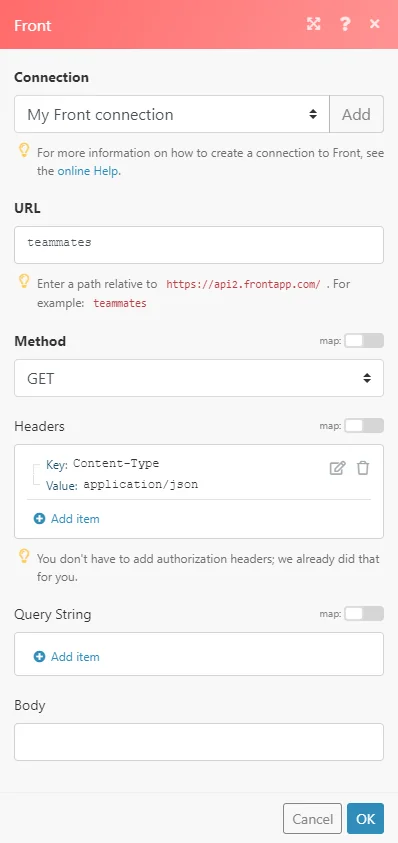Expand the Front dialog to fullscreen
This screenshot has width=398, height=843.
(x=314, y=24)
